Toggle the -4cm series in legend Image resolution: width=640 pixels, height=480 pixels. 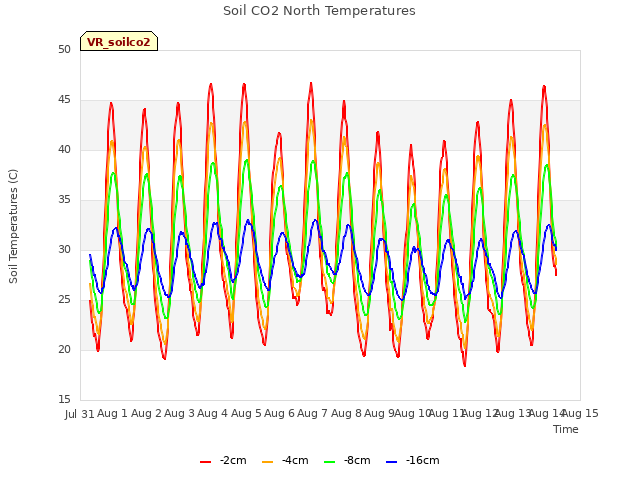tap(285, 460)
